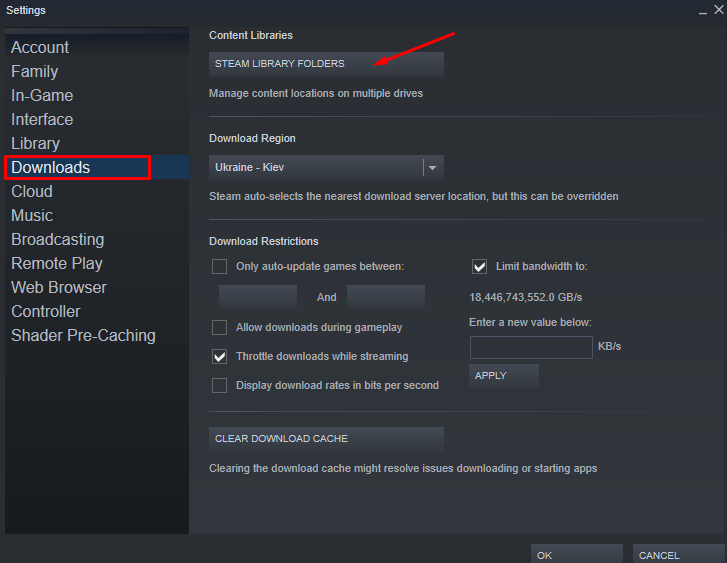Open the auto-update end time selector
727x563 pixels.
[386, 297]
